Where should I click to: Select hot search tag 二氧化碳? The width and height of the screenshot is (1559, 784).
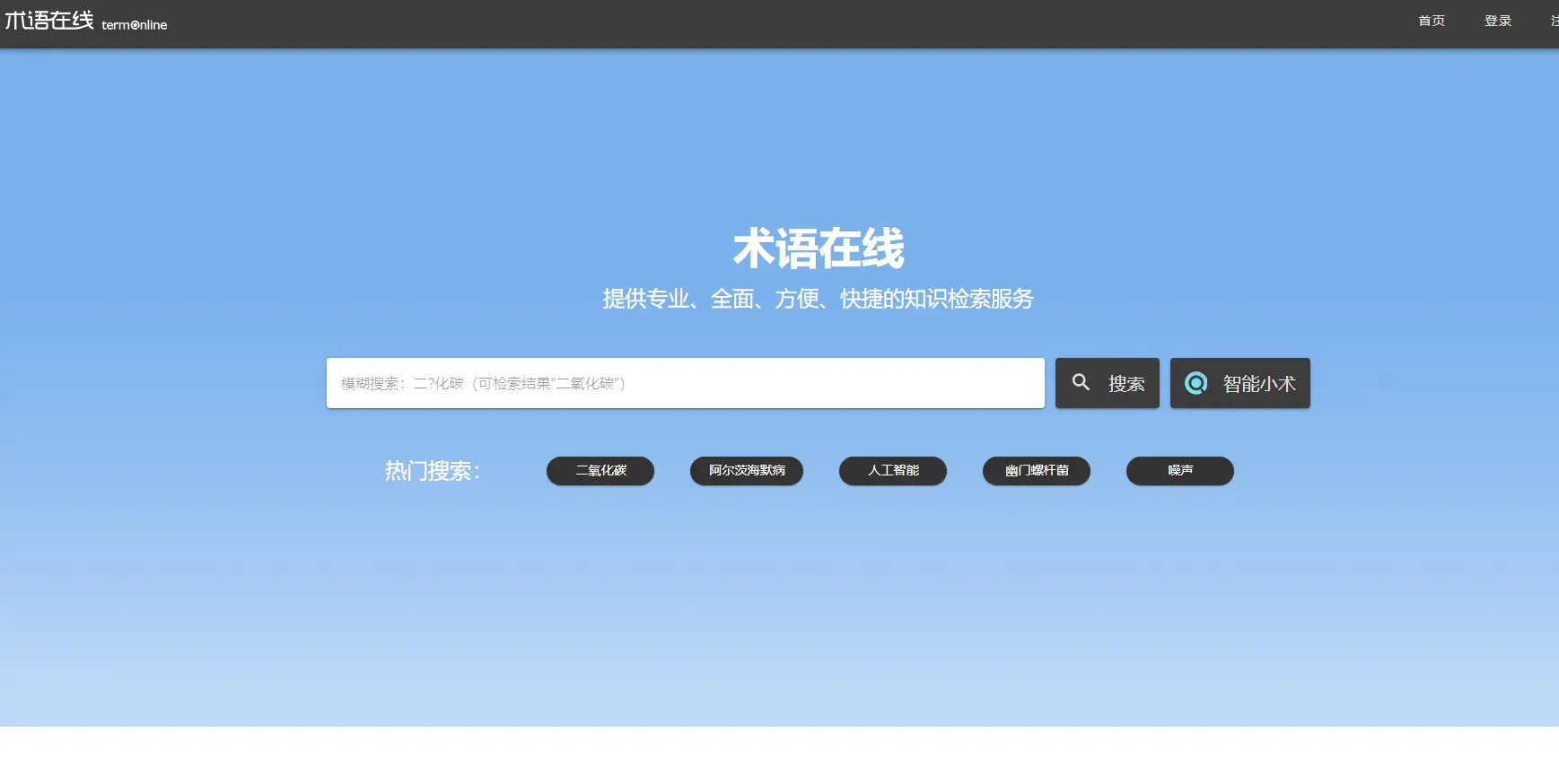pyautogui.click(x=600, y=471)
